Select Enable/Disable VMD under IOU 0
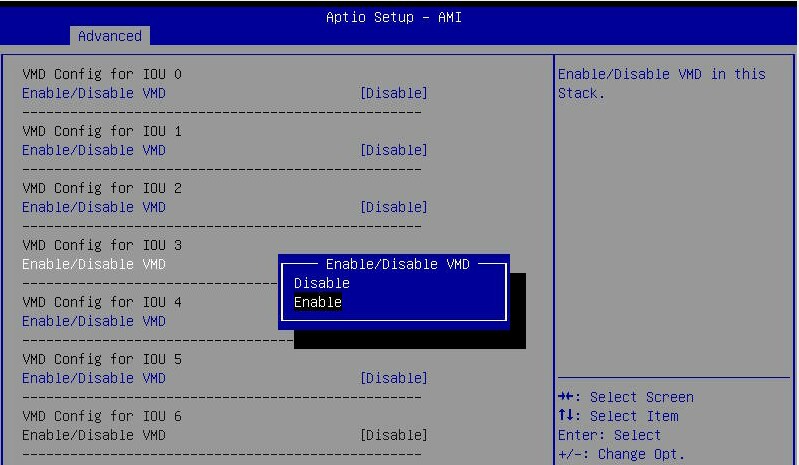Viewport: 799px width, 465px height. pos(94,93)
